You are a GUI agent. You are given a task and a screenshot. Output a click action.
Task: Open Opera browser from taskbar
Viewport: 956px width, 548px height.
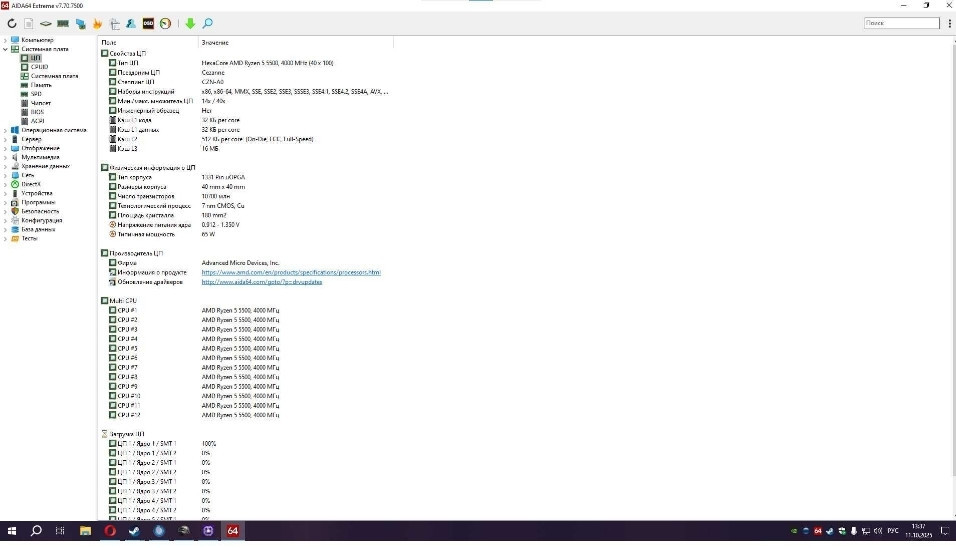click(x=110, y=531)
